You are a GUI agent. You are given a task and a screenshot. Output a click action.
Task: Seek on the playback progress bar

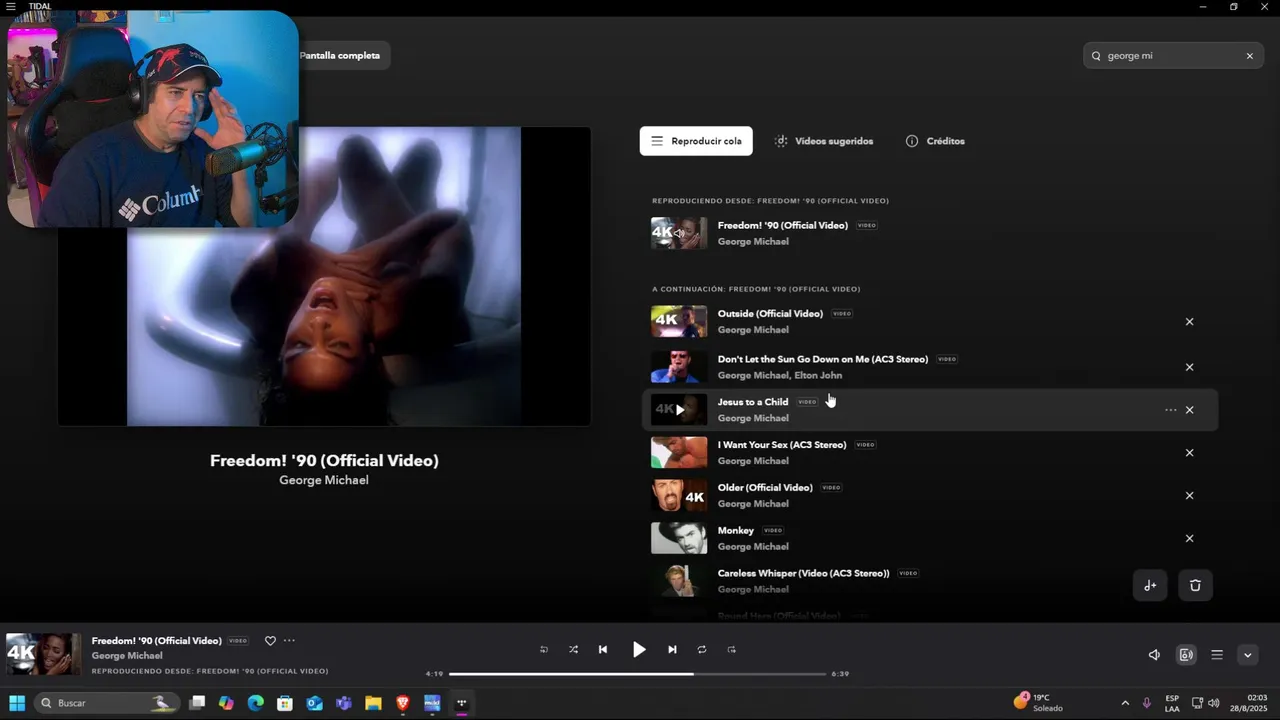point(638,674)
